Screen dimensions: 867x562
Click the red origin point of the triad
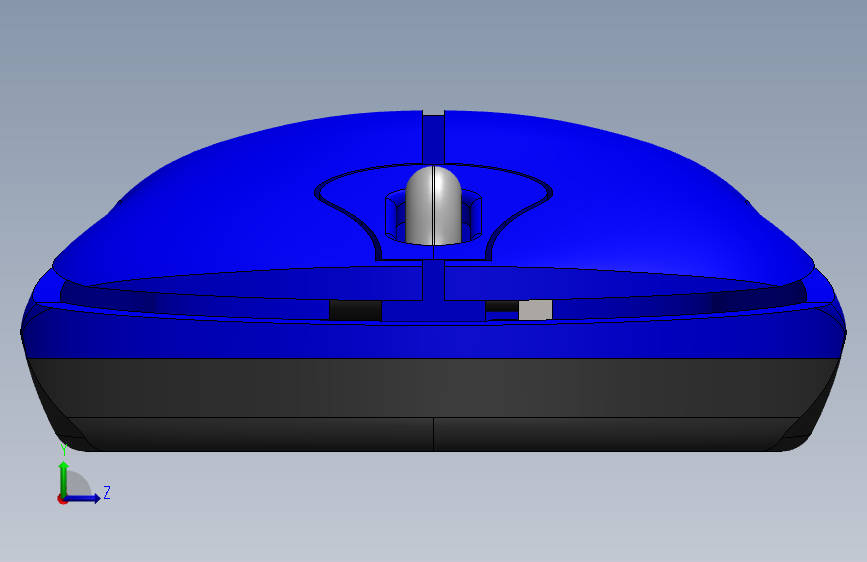coord(62,499)
